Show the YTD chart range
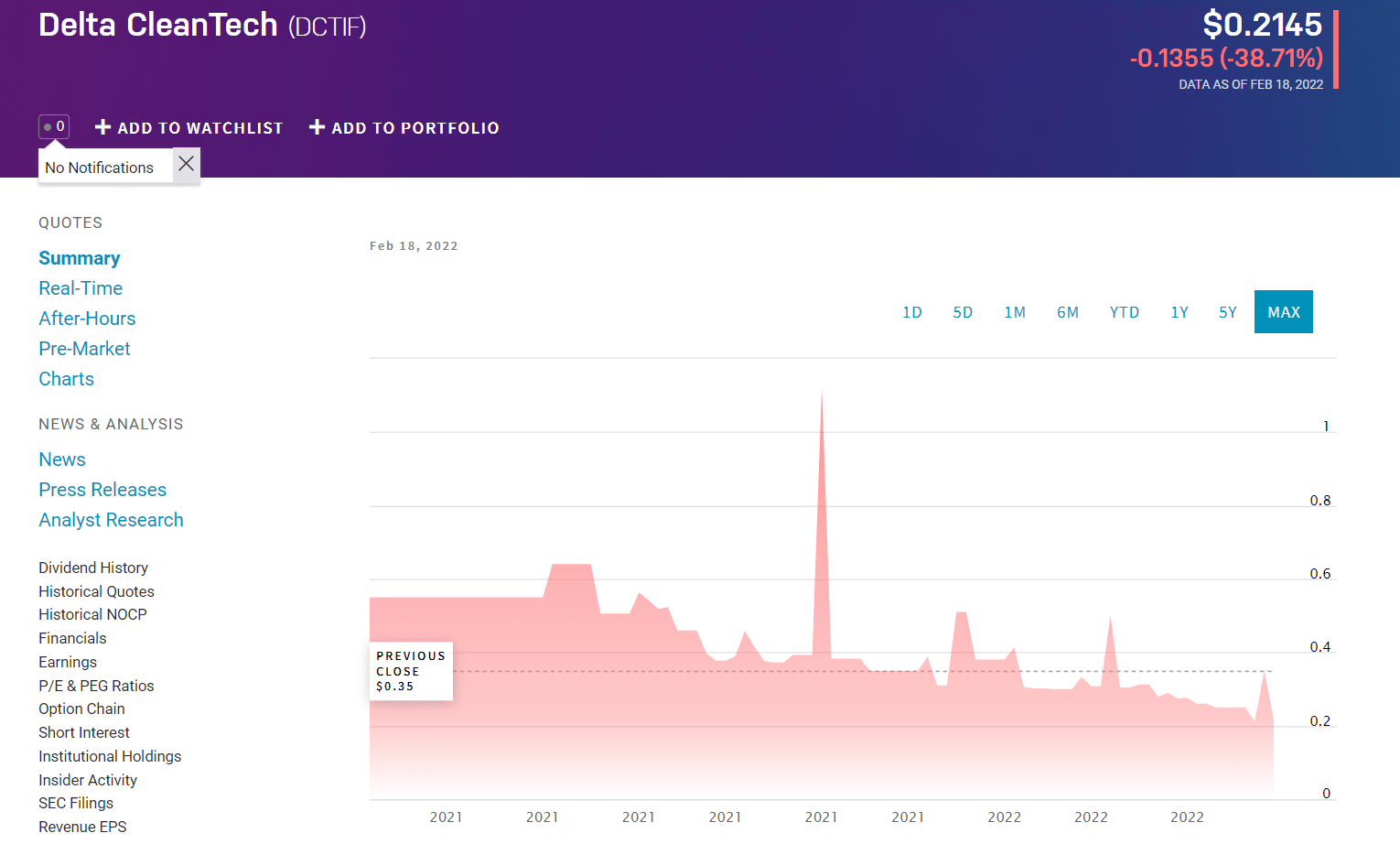Viewport: 1400px width, 844px height. (1125, 312)
